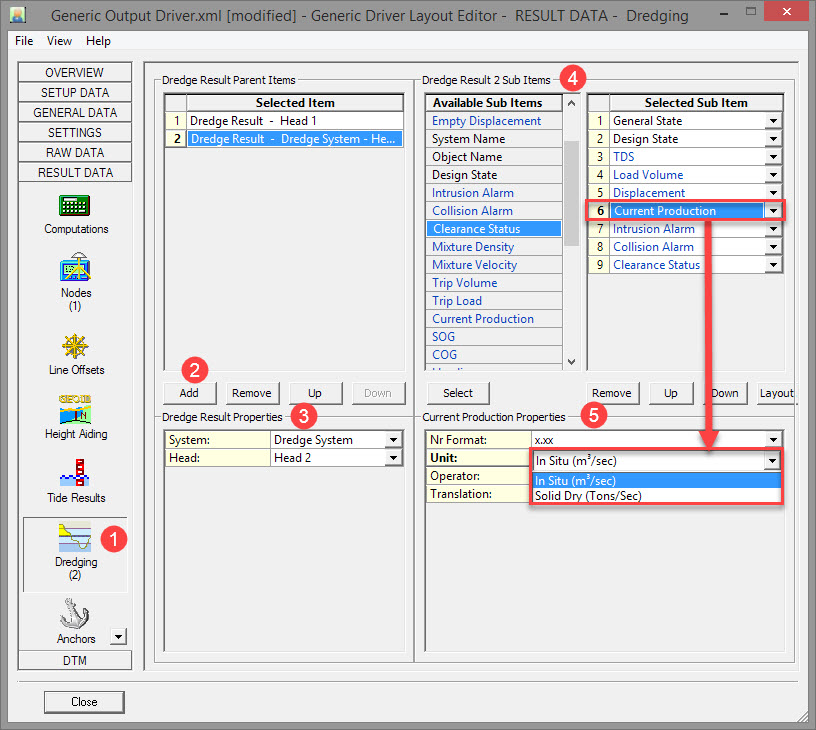Select the Dredging icon
Image resolution: width=816 pixels, height=730 pixels.
(76, 538)
